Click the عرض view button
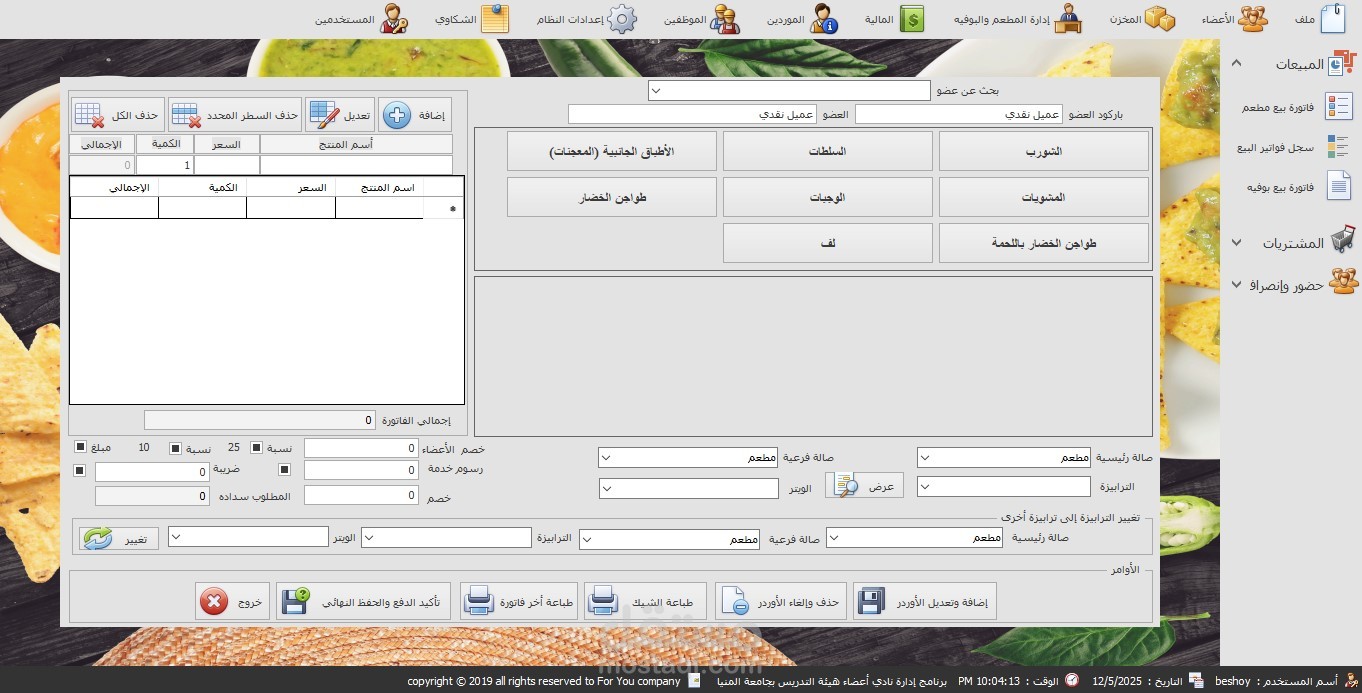 tap(865, 486)
